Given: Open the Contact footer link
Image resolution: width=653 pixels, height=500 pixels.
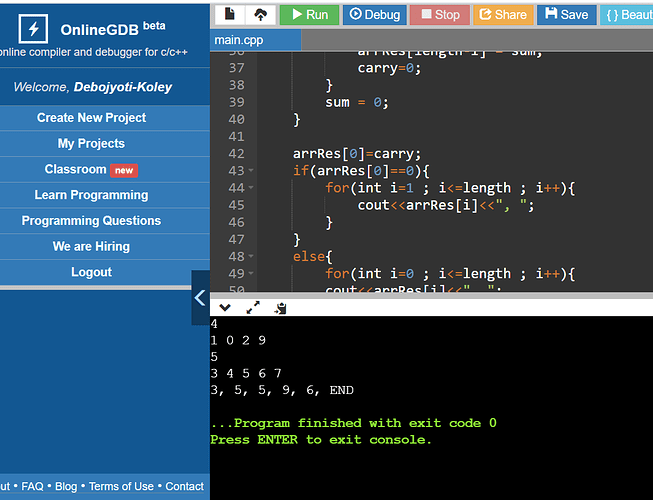Looking at the screenshot, I should click(184, 486).
